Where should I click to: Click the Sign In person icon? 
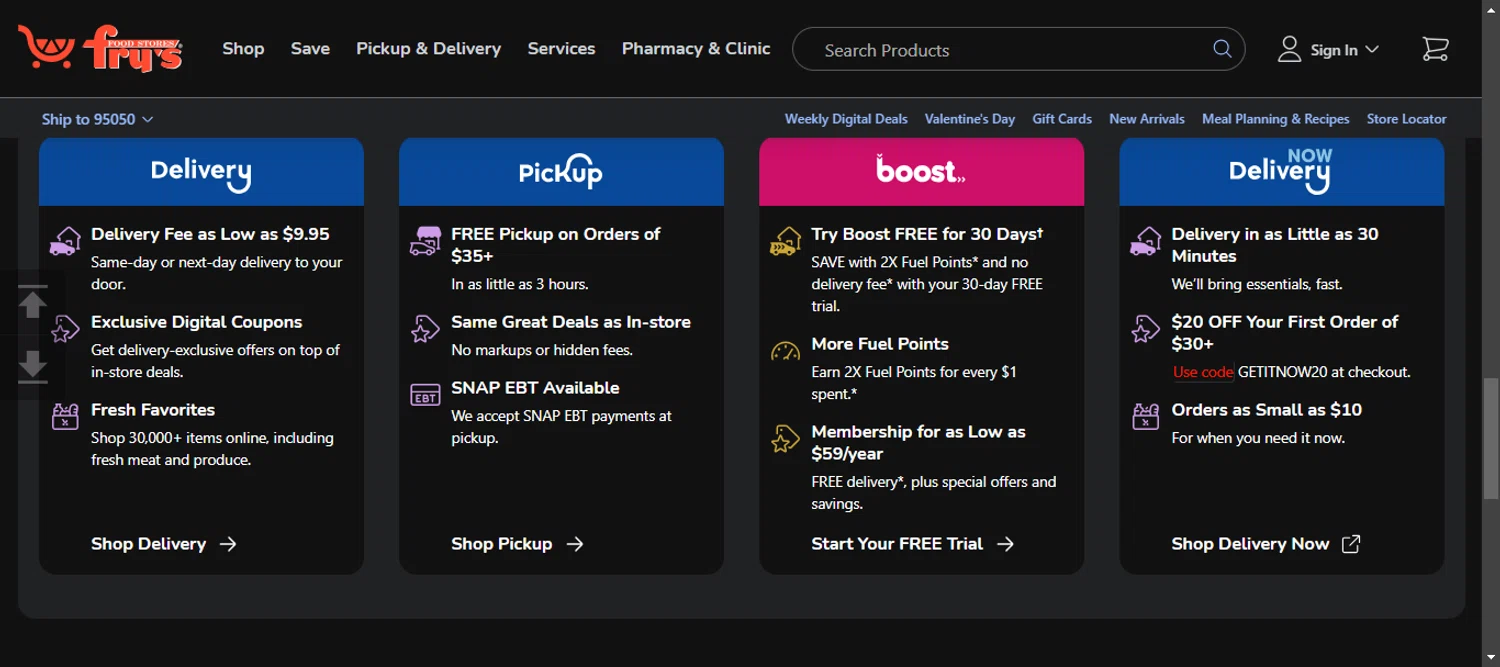pyautogui.click(x=1289, y=49)
